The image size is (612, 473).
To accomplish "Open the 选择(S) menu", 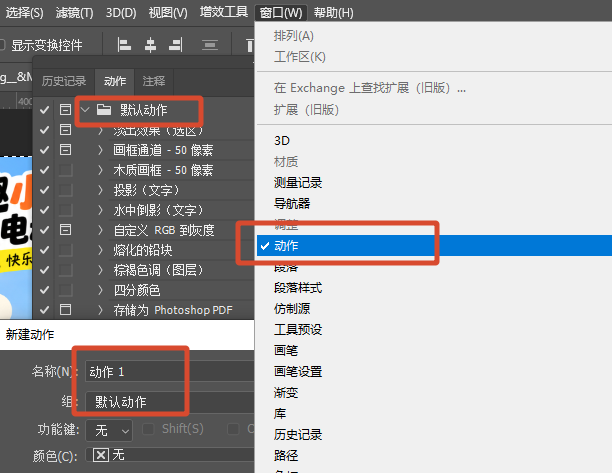I will pyautogui.click(x=25, y=12).
